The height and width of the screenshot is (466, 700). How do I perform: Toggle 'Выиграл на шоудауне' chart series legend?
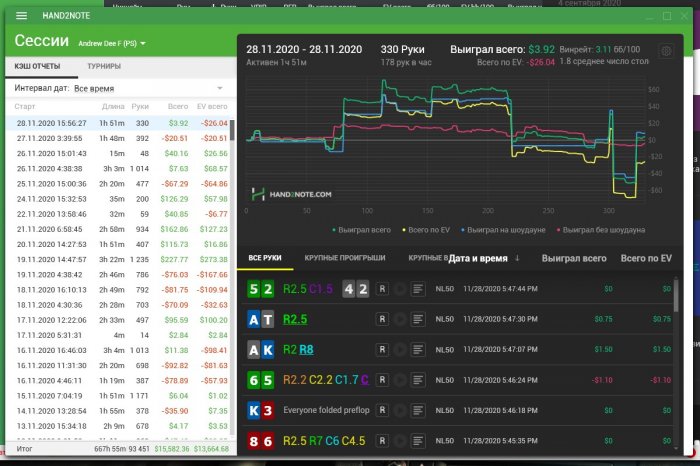503,230
